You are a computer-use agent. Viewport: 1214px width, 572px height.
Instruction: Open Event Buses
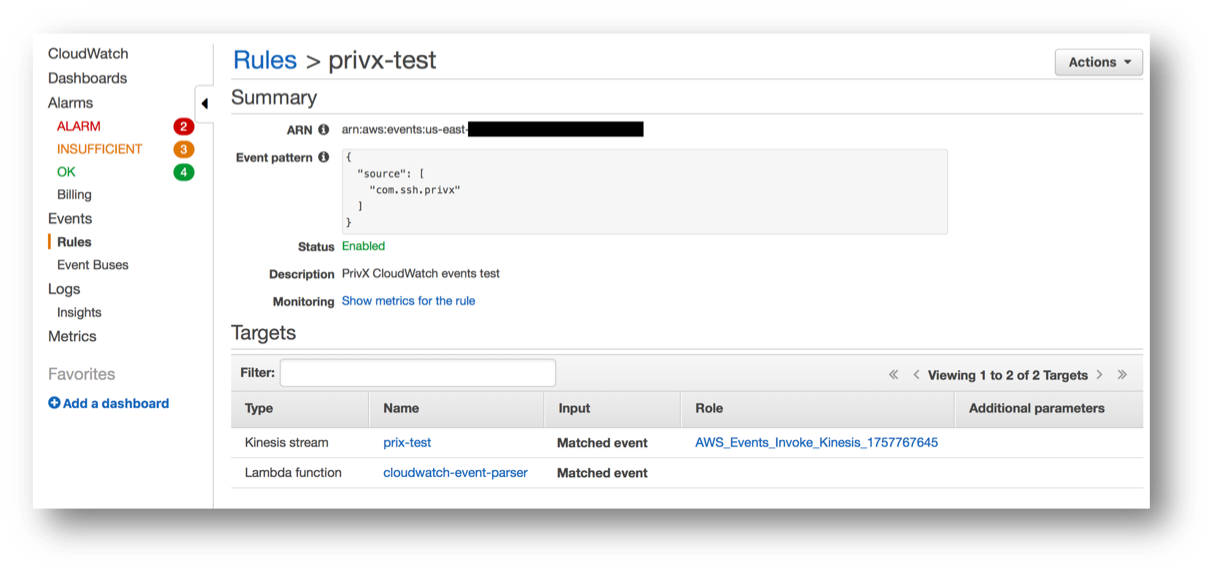point(93,265)
